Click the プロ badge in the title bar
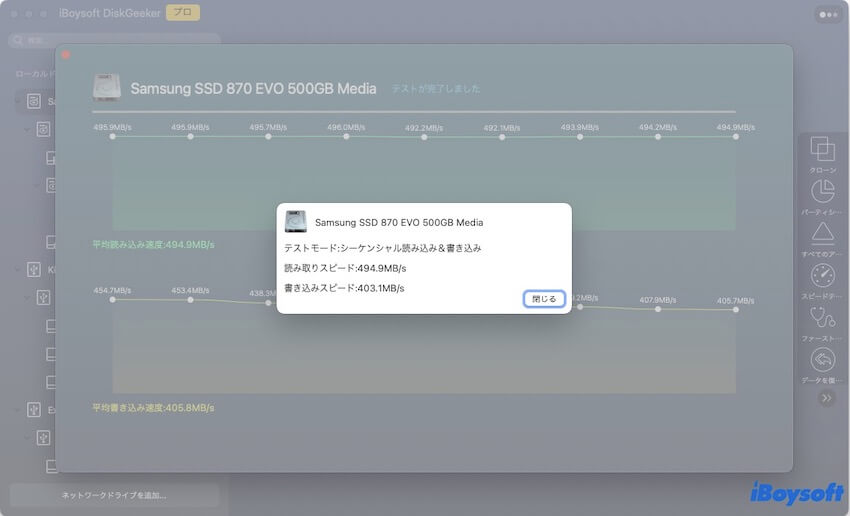This screenshot has width=850, height=516. click(x=182, y=13)
